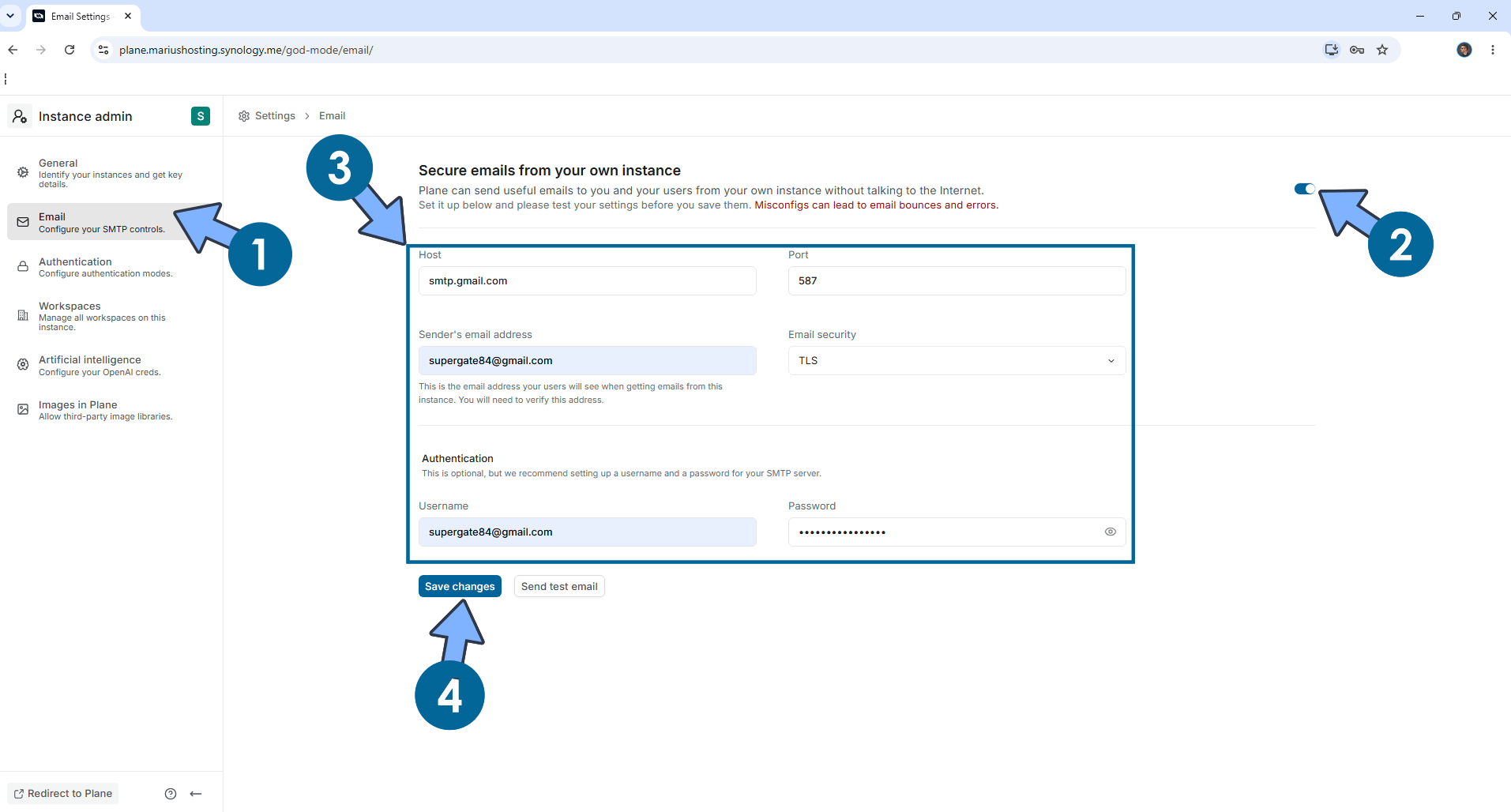Open the tab search dropdown arrow
This screenshot has width=1511, height=812.
(x=10, y=16)
